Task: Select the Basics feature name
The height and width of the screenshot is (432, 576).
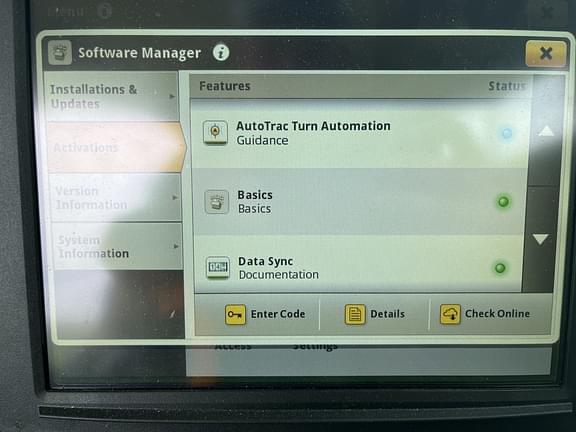Action: (255, 195)
